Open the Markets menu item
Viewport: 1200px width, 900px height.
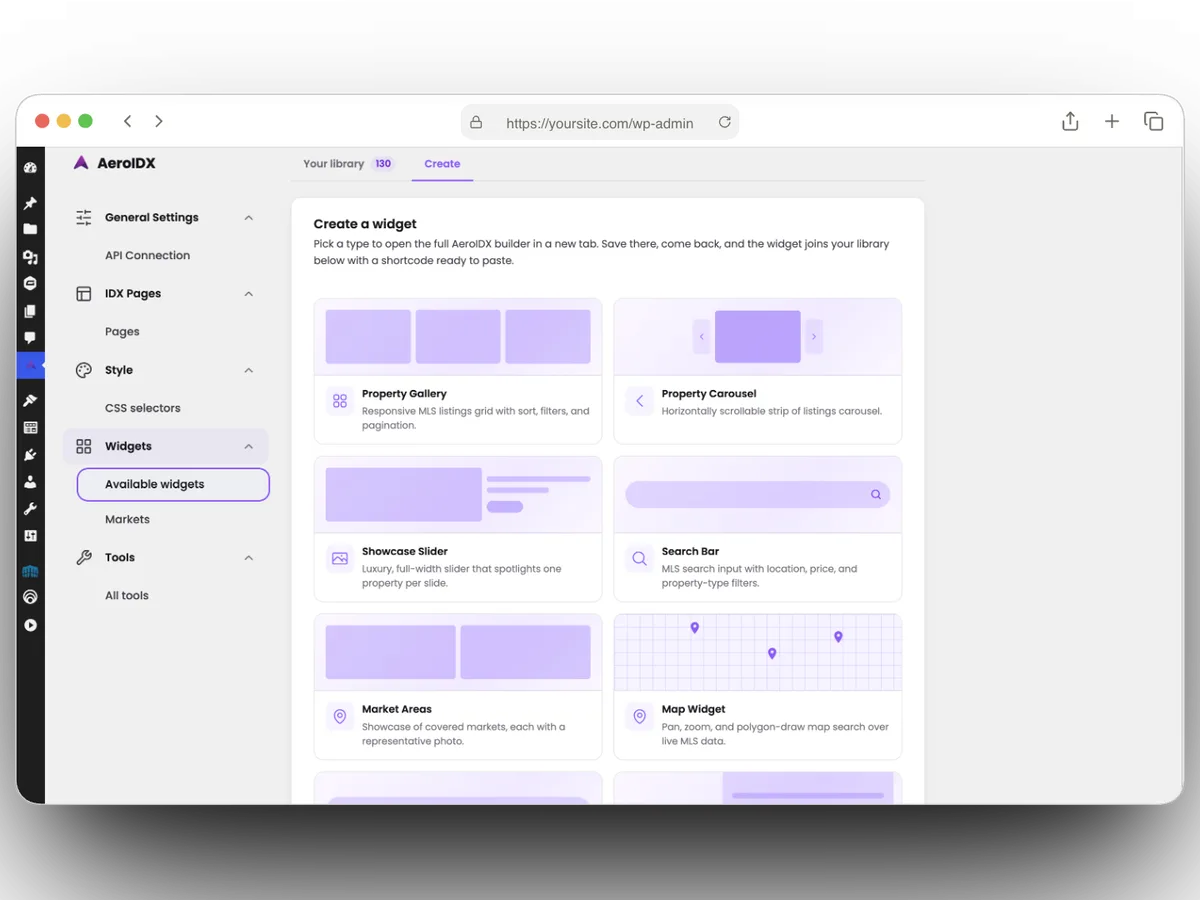[127, 519]
